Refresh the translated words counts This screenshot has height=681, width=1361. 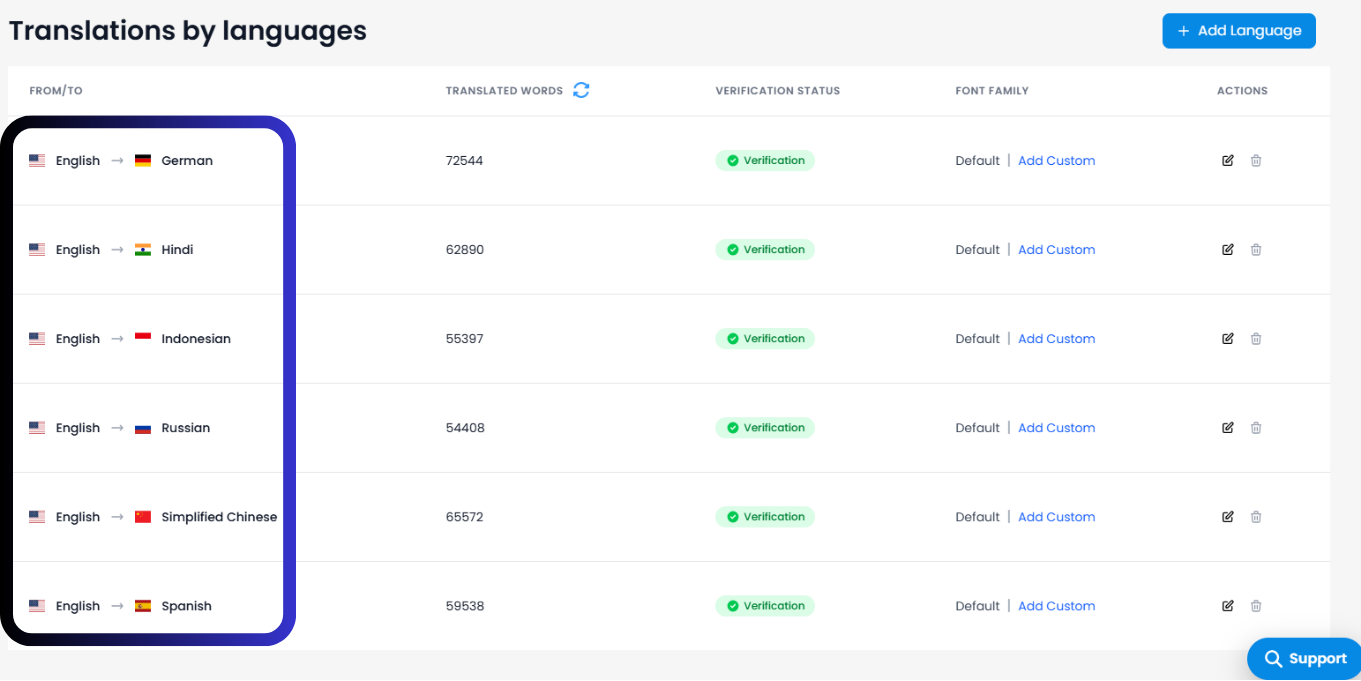(x=581, y=89)
